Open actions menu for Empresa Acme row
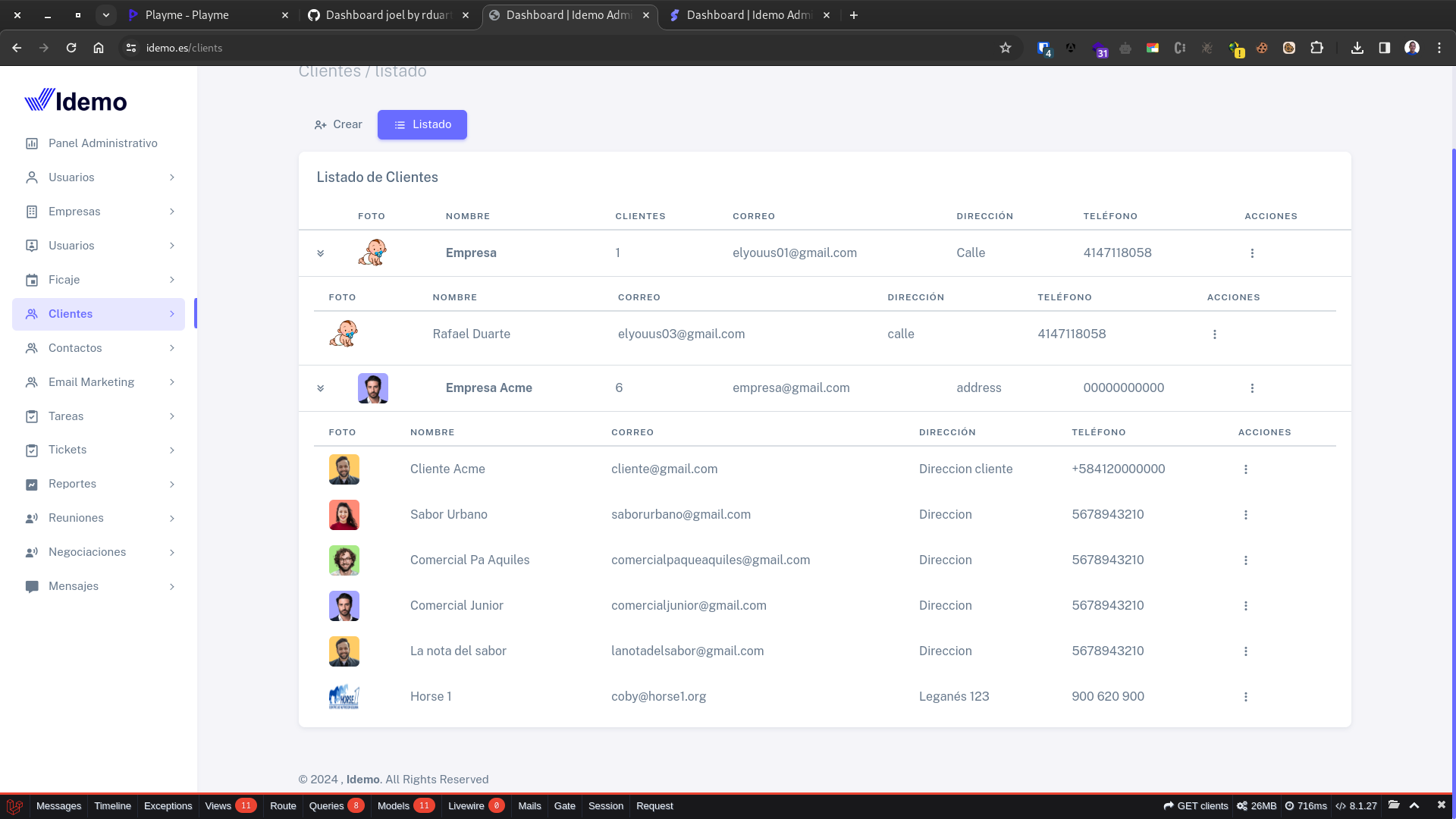This screenshot has height=819, width=1456. [x=1252, y=388]
